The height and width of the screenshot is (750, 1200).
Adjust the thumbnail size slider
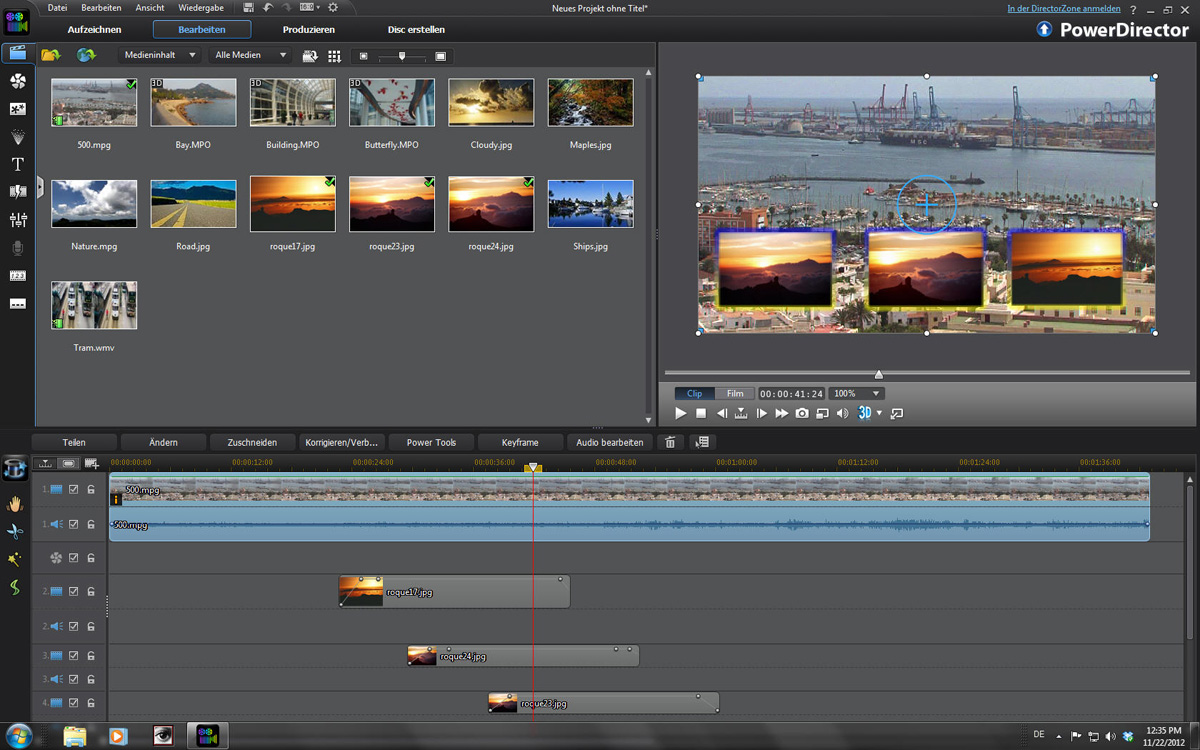click(402, 56)
